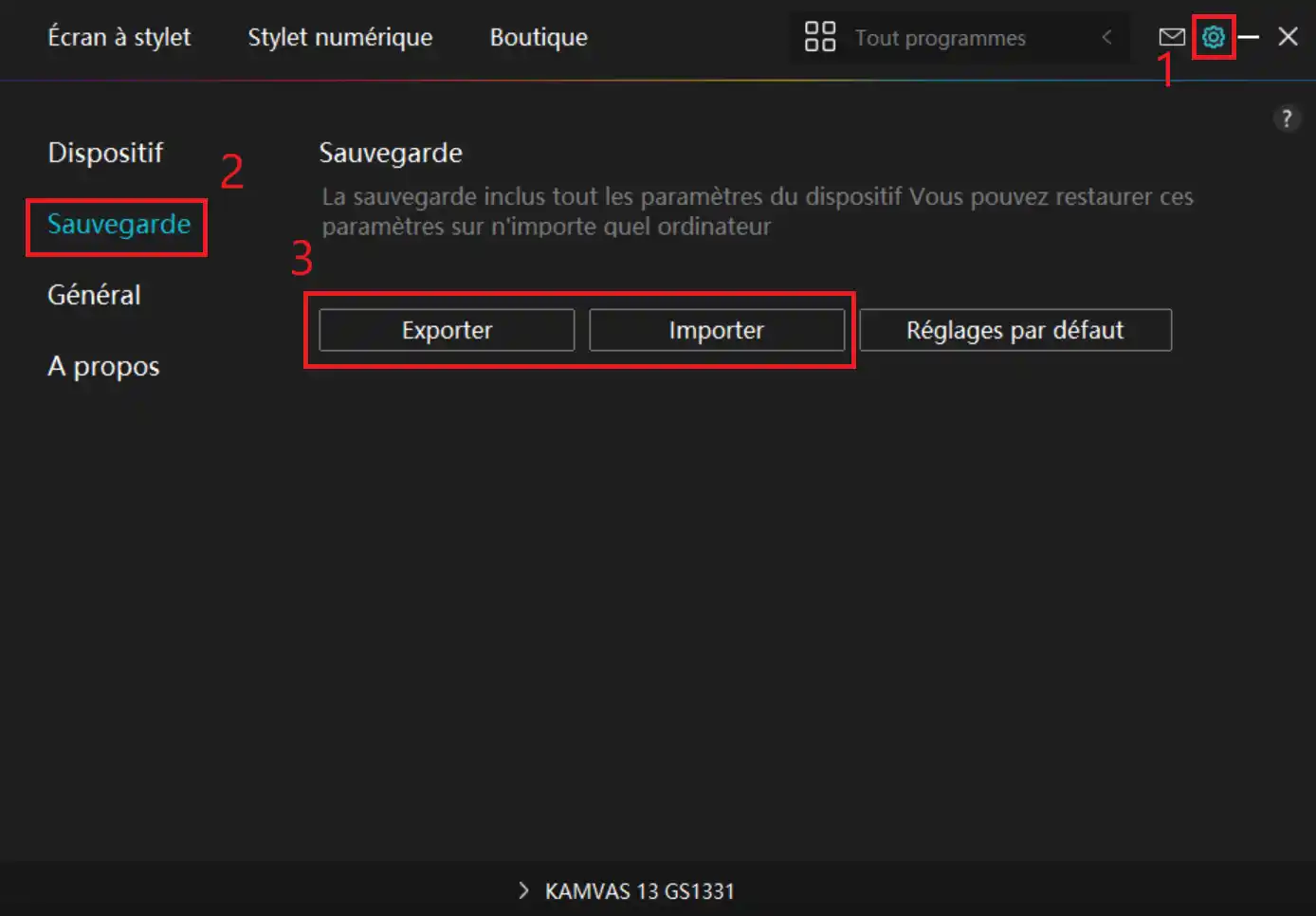
Task: Open the mail envelope icon
Action: [x=1172, y=37]
